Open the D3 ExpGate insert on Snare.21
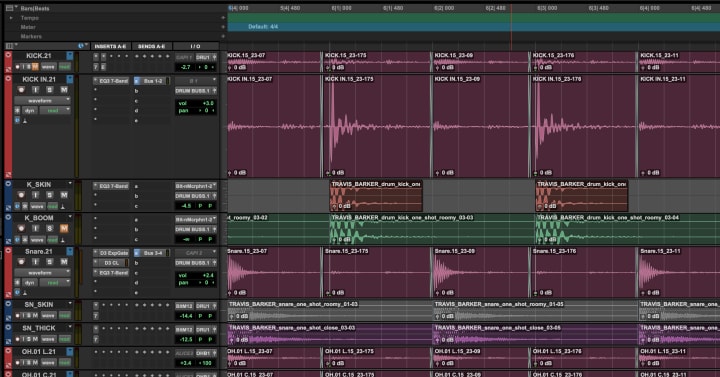This screenshot has height=377, width=720. point(111,253)
